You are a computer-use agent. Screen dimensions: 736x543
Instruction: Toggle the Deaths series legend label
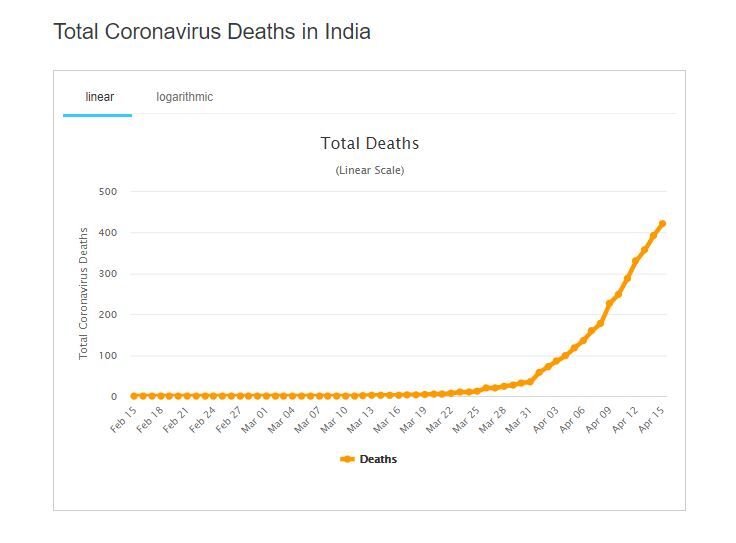378,460
